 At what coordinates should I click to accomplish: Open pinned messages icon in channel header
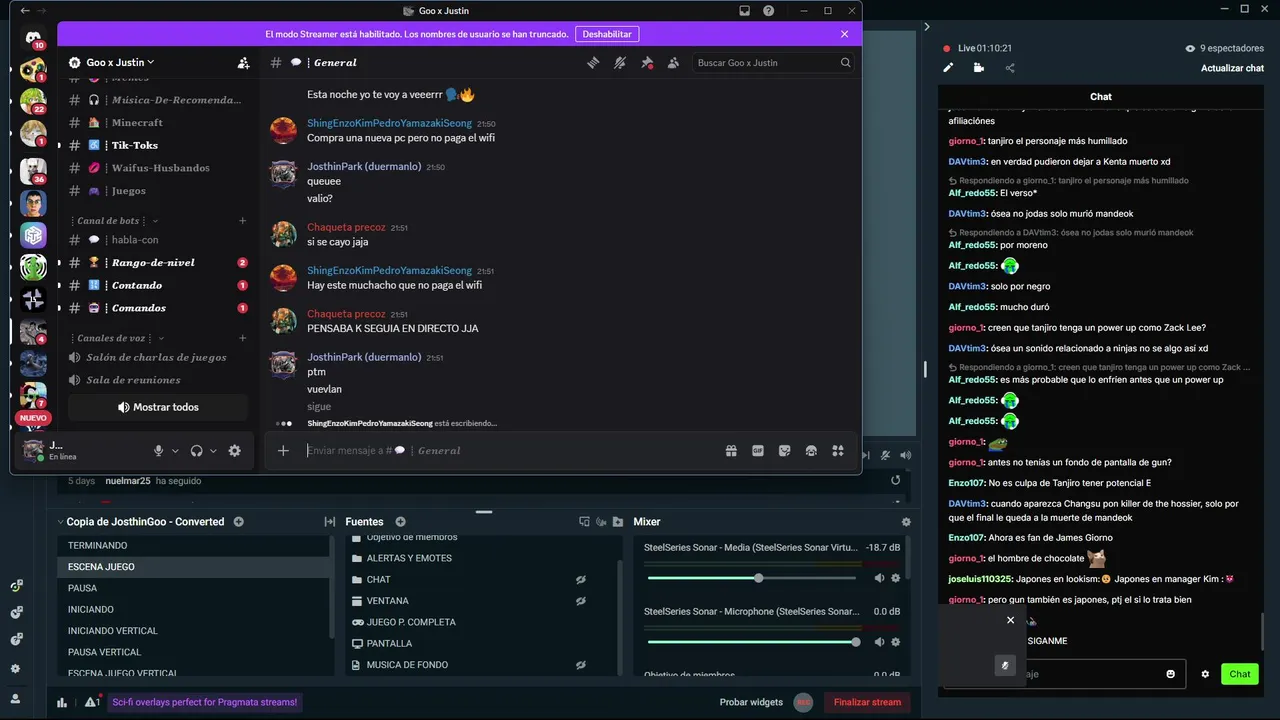[x=647, y=63]
